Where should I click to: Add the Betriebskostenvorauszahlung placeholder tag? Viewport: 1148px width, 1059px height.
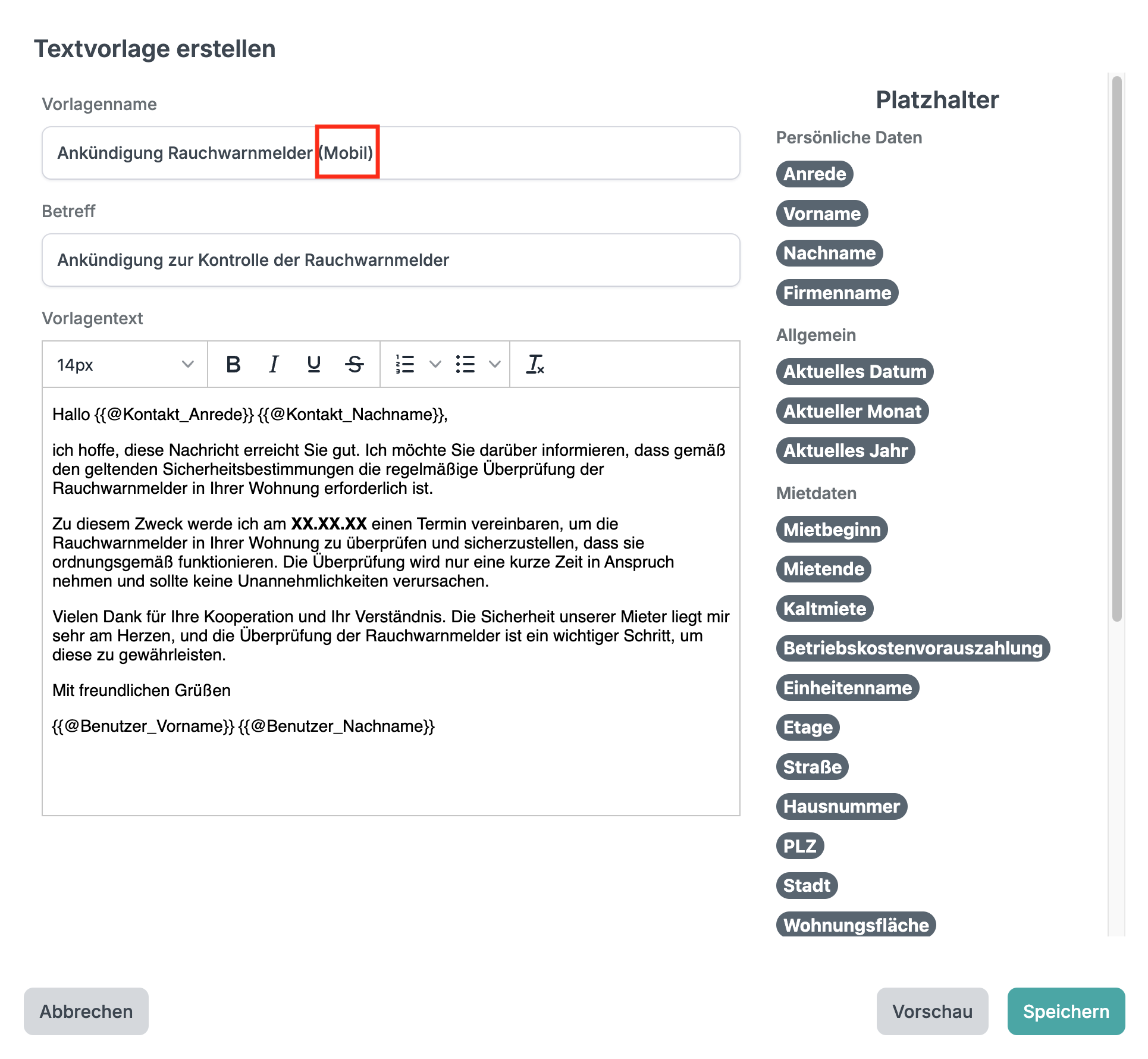click(x=913, y=648)
